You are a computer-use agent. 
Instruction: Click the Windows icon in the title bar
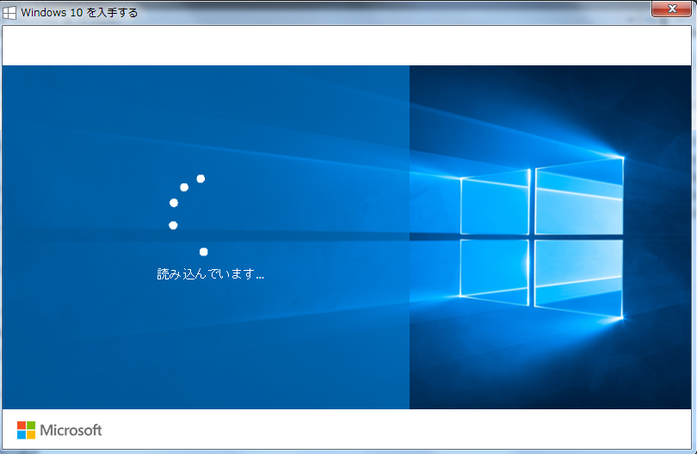[9, 13]
